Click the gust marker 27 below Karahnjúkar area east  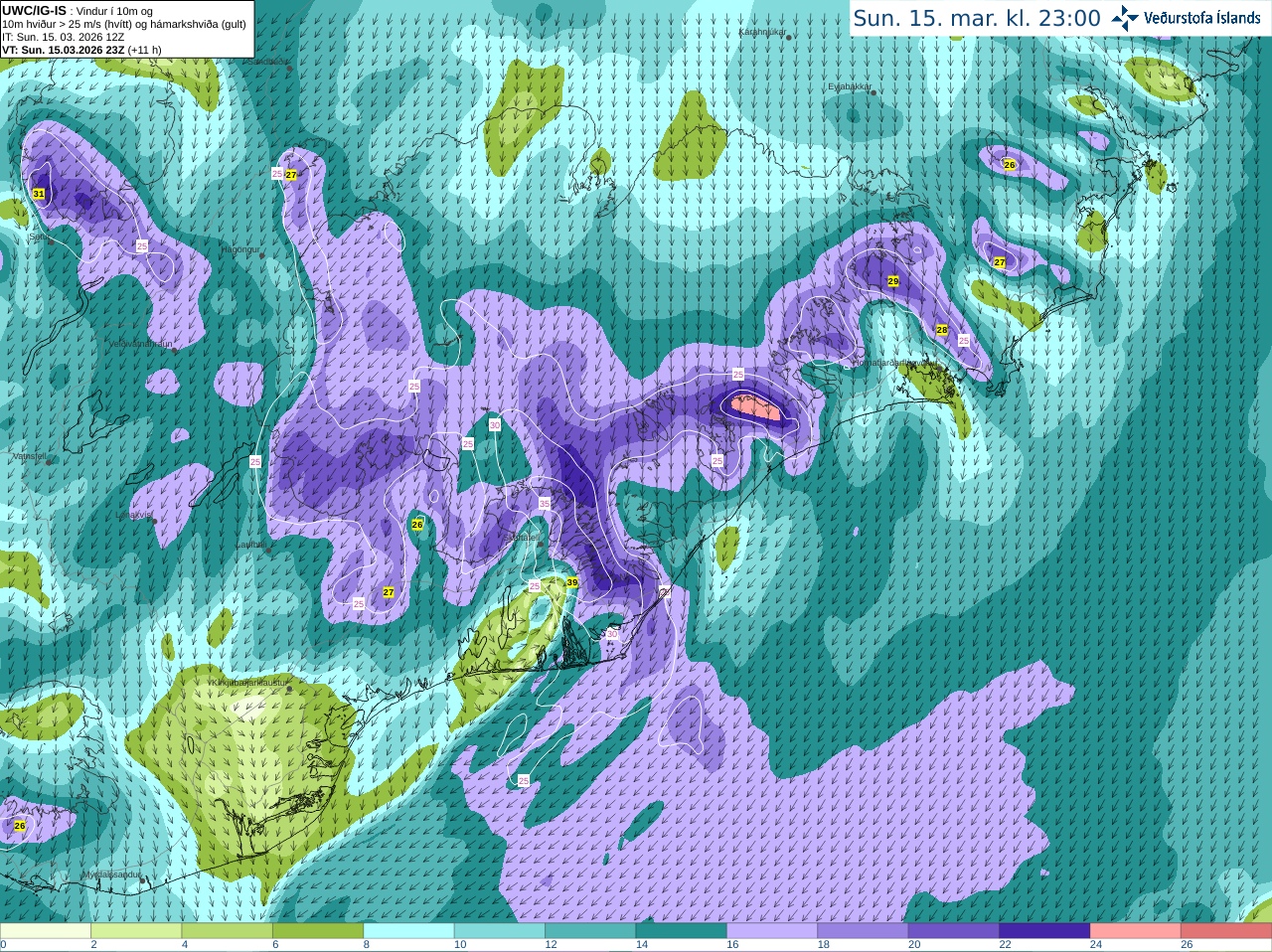click(x=1000, y=262)
